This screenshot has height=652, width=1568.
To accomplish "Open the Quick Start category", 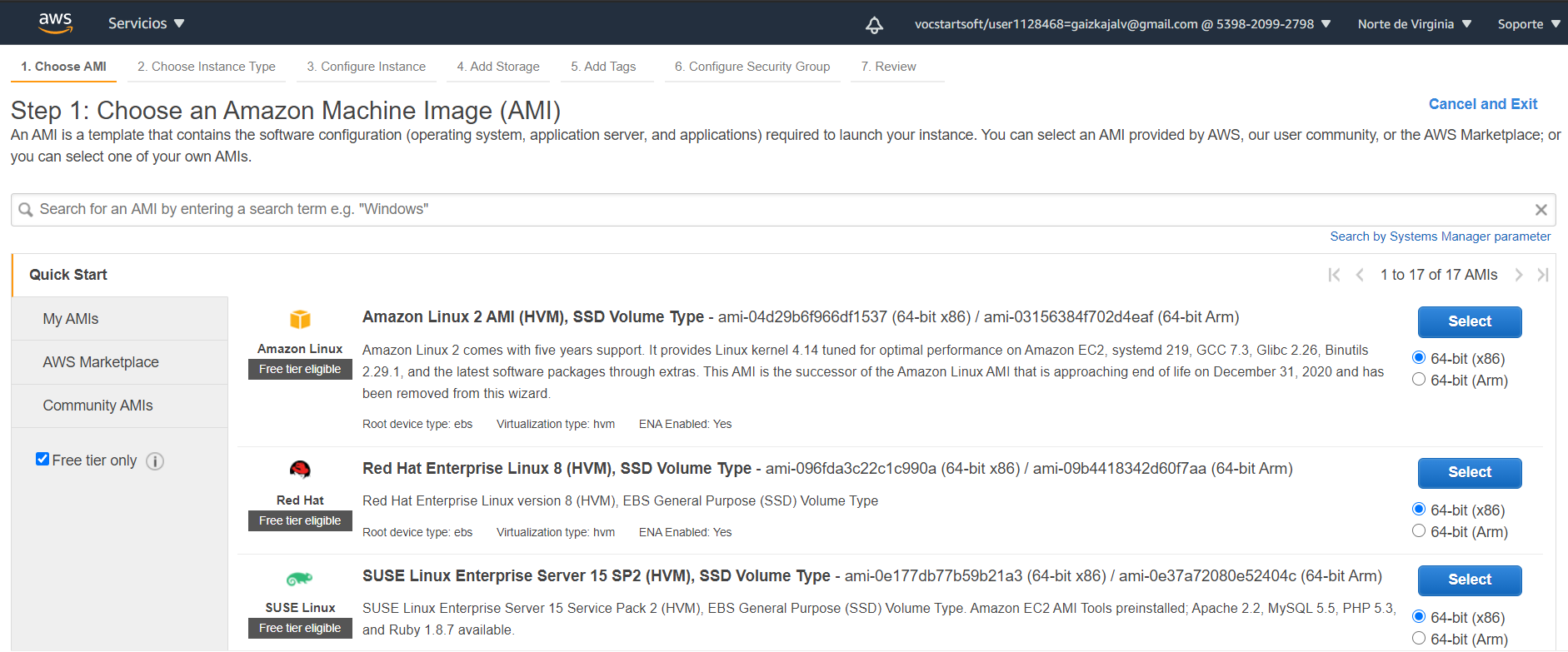I will 68,275.
